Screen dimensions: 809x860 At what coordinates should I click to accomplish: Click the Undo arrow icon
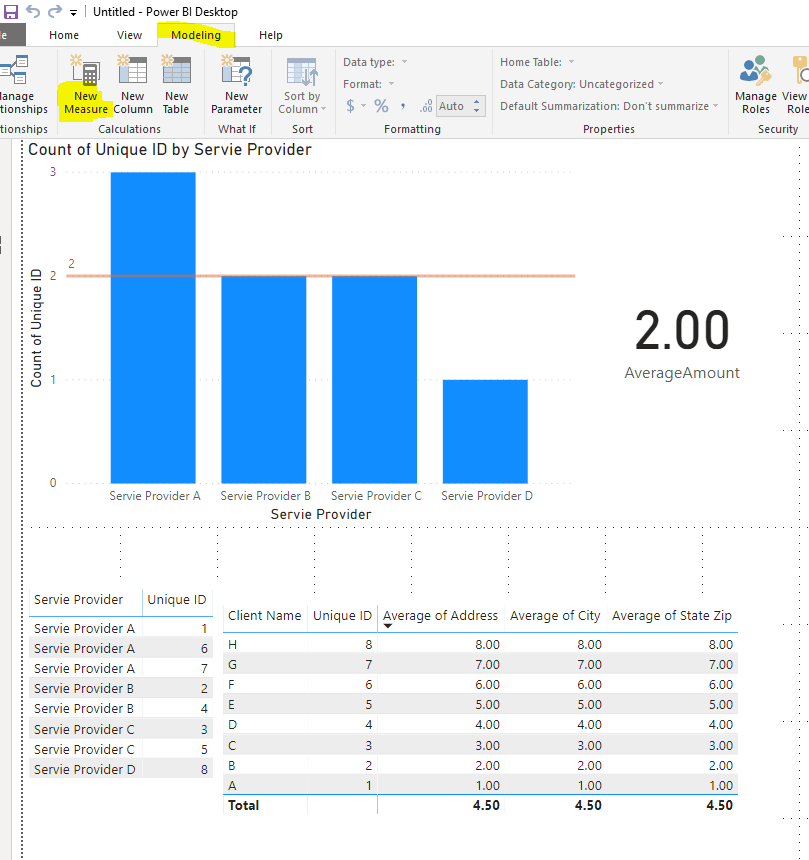tap(33, 12)
